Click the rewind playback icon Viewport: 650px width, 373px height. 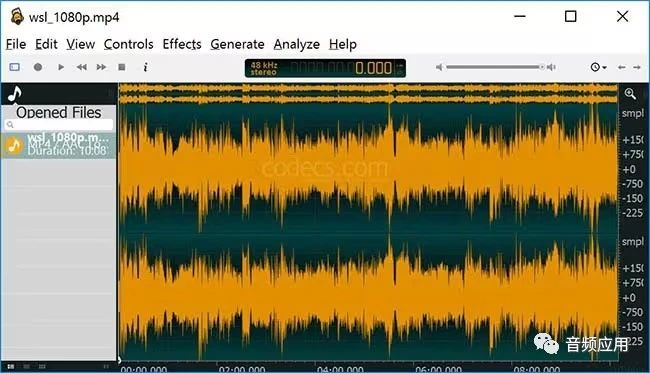81,67
